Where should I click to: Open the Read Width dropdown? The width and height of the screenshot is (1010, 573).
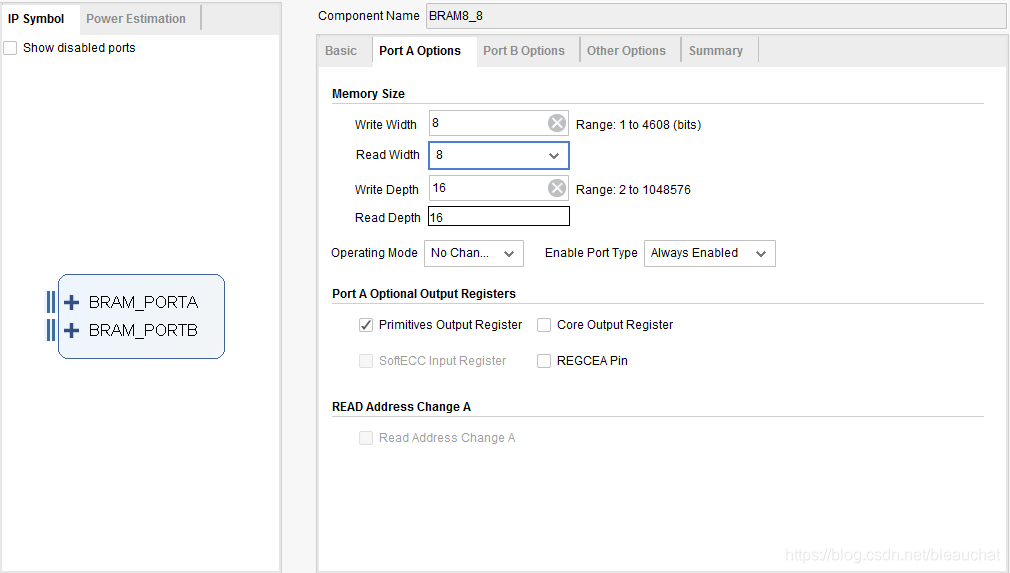click(x=499, y=155)
